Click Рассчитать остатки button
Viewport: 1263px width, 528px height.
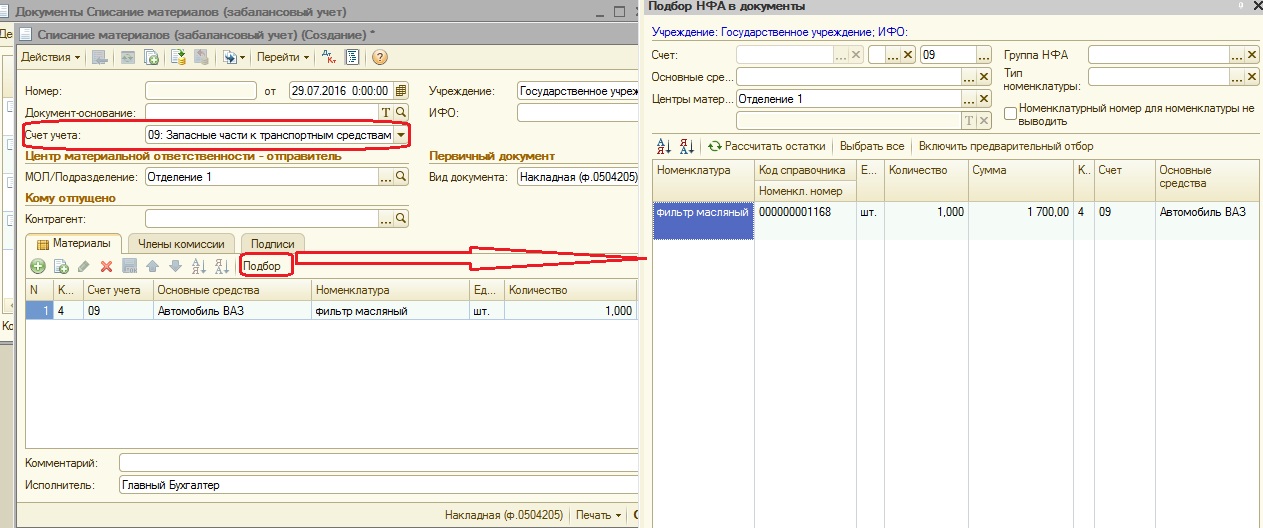pyautogui.click(x=767, y=146)
